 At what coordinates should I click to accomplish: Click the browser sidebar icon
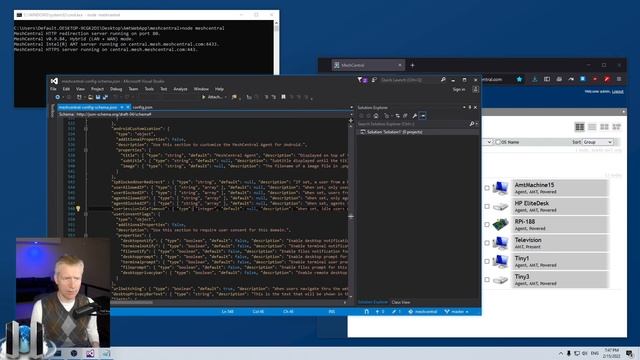547,79
